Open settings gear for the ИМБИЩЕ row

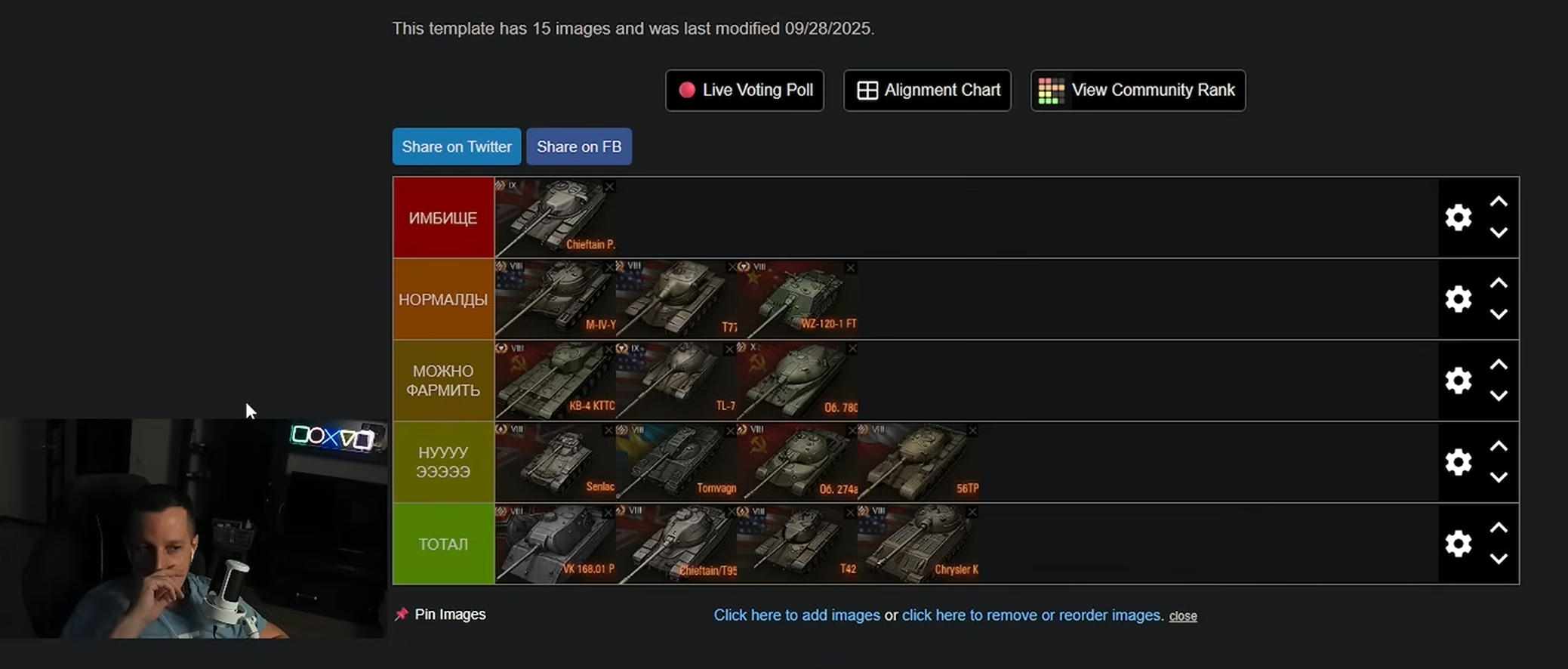coord(1458,217)
